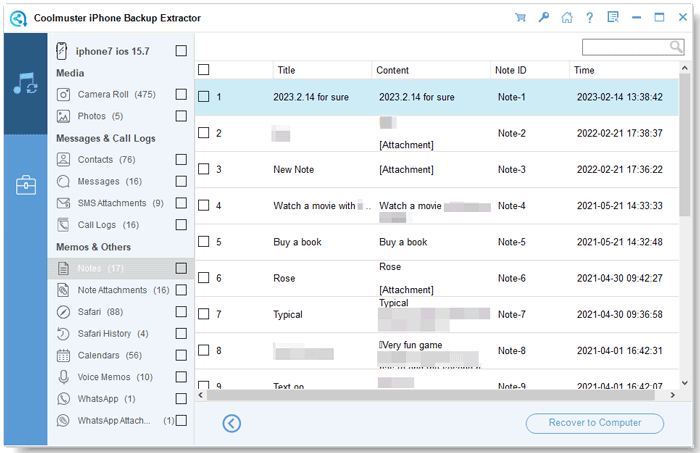Click time 2021-04-30 09:42:27
This screenshot has height=453, width=700.
(620, 278)
